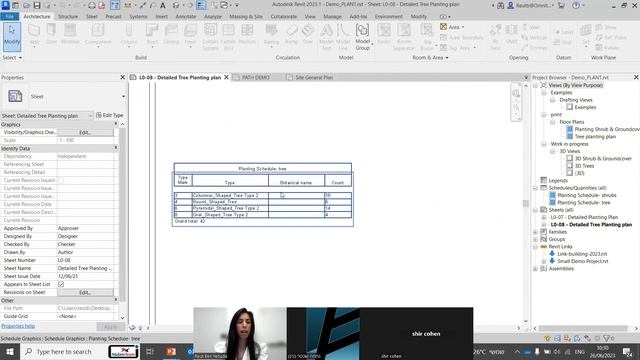
Task: Switch to the Annotate ribbon tab
Action: coord(186,16)
